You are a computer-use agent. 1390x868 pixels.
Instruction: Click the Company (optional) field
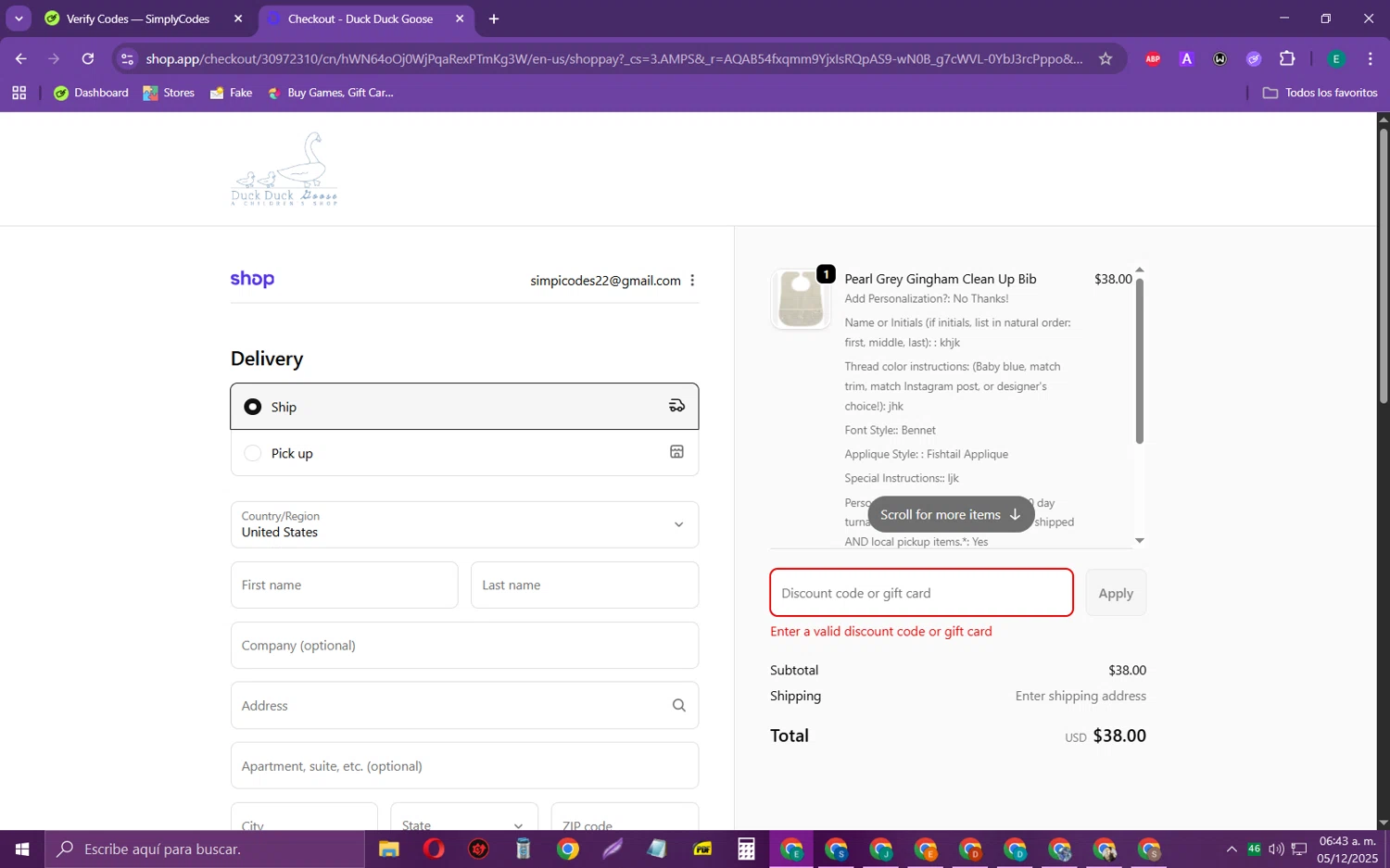464,645
